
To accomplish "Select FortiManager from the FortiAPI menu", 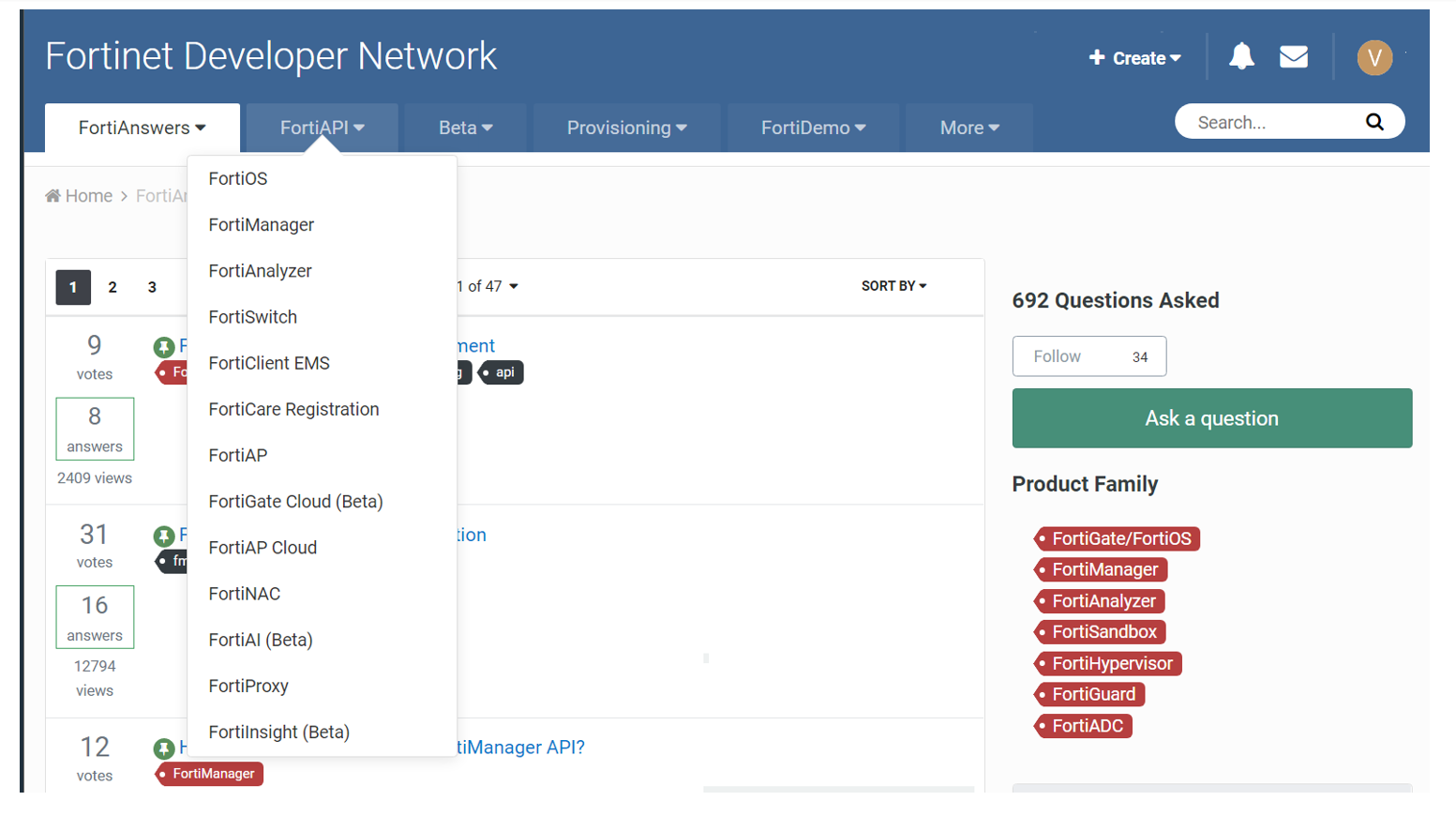I will click(x=262, y=225).
